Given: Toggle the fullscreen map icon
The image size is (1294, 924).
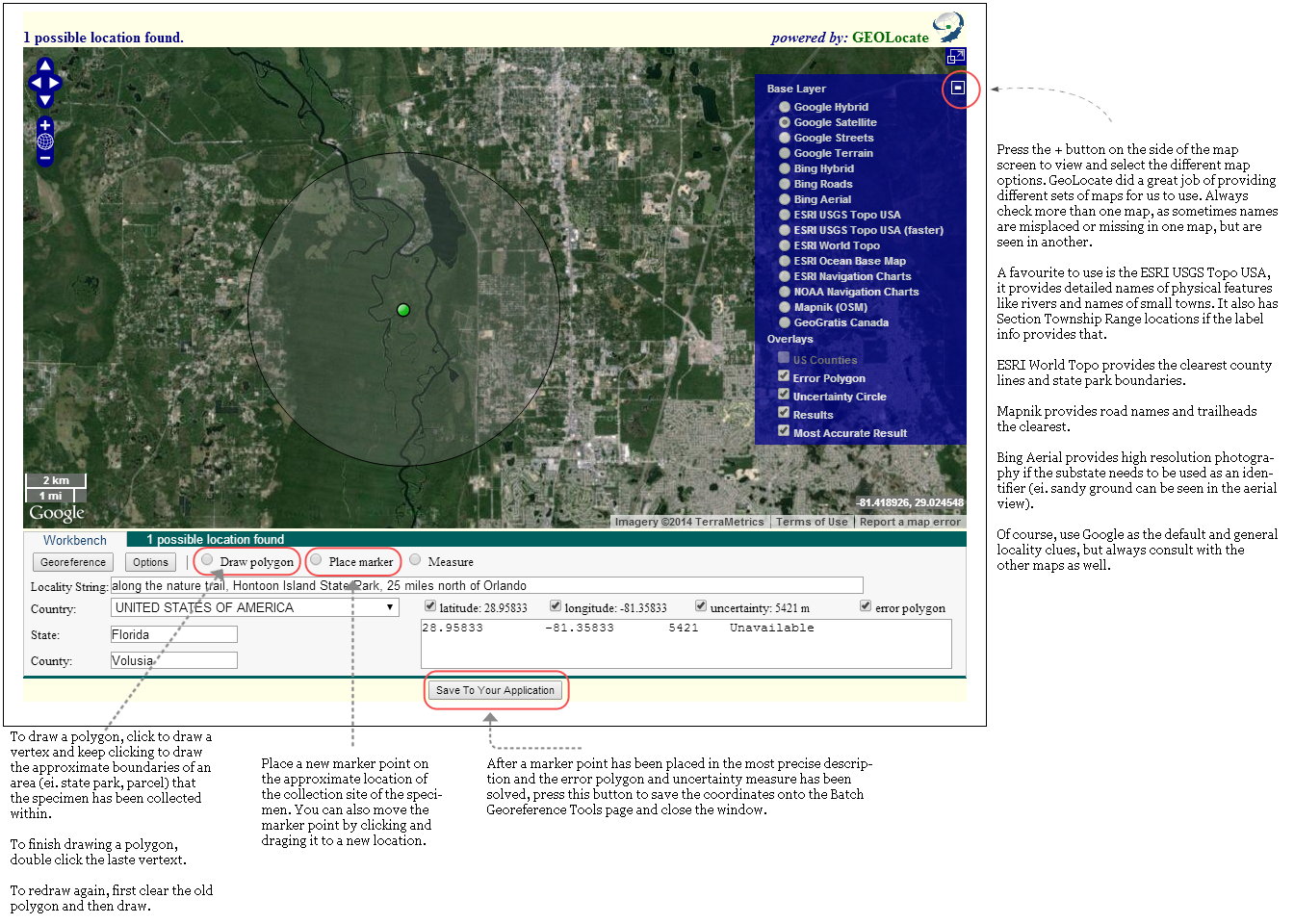Looking at the screenshot, I should (956, 56).
